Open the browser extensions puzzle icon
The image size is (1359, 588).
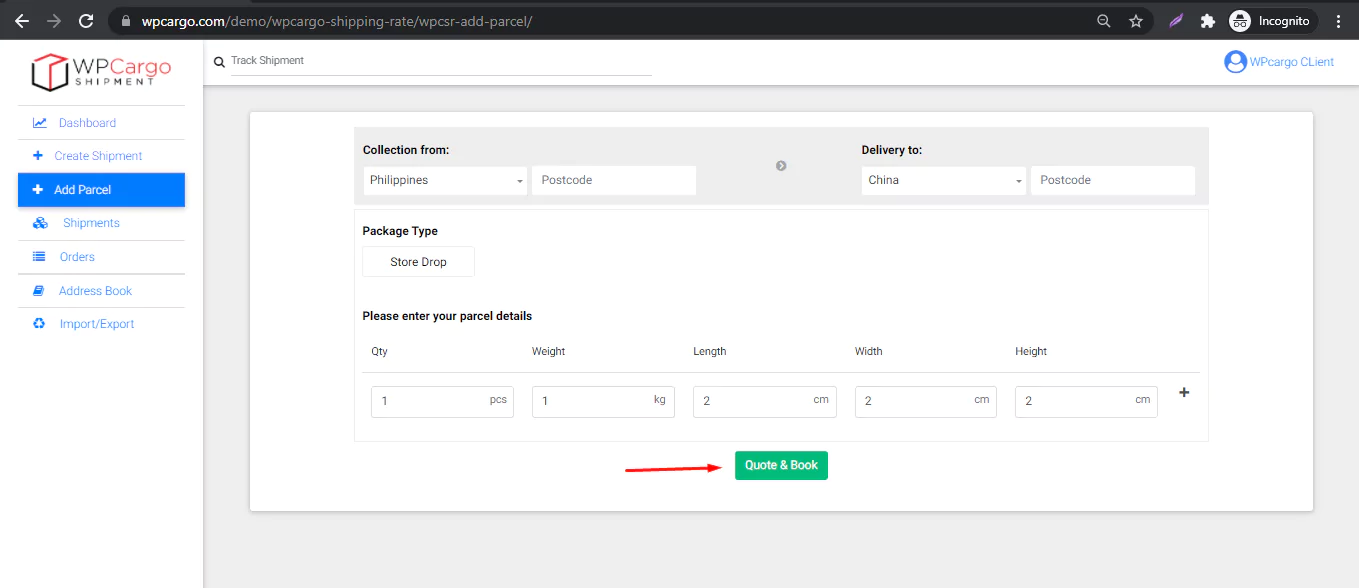pos(1207,21)
